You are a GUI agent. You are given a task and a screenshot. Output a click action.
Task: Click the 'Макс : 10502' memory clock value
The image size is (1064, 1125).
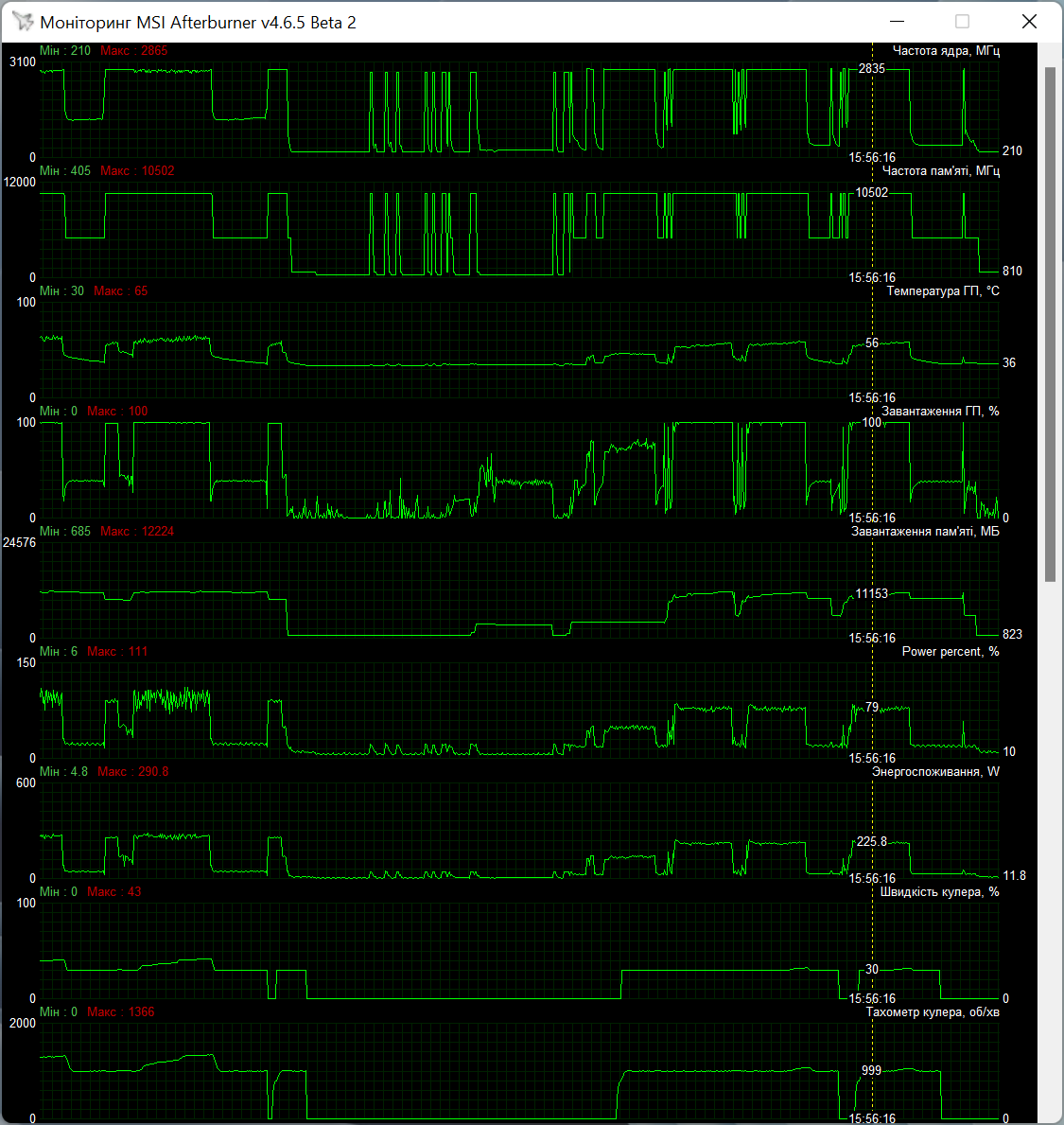coord(137,170)
